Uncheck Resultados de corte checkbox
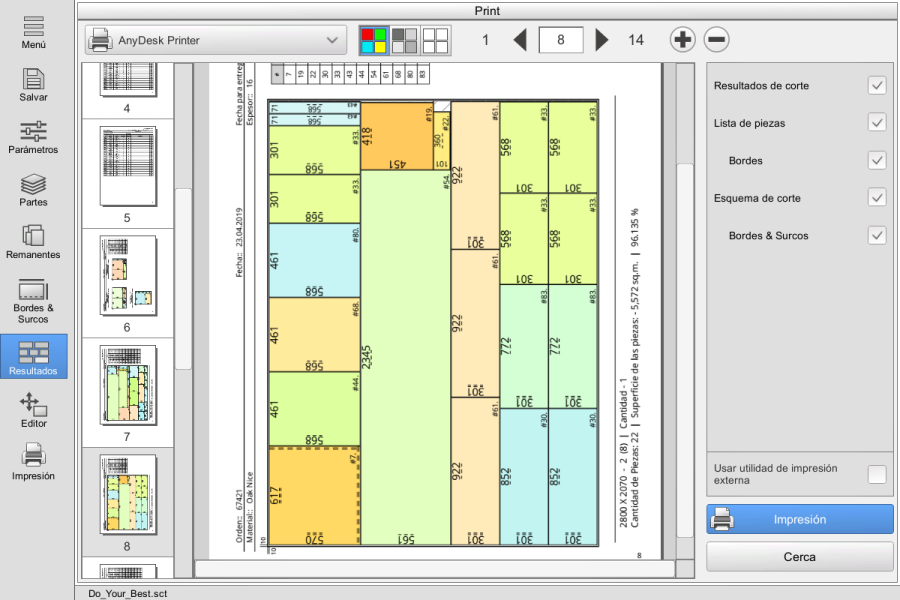Screen dimensions: 900x600 point(877,86)
